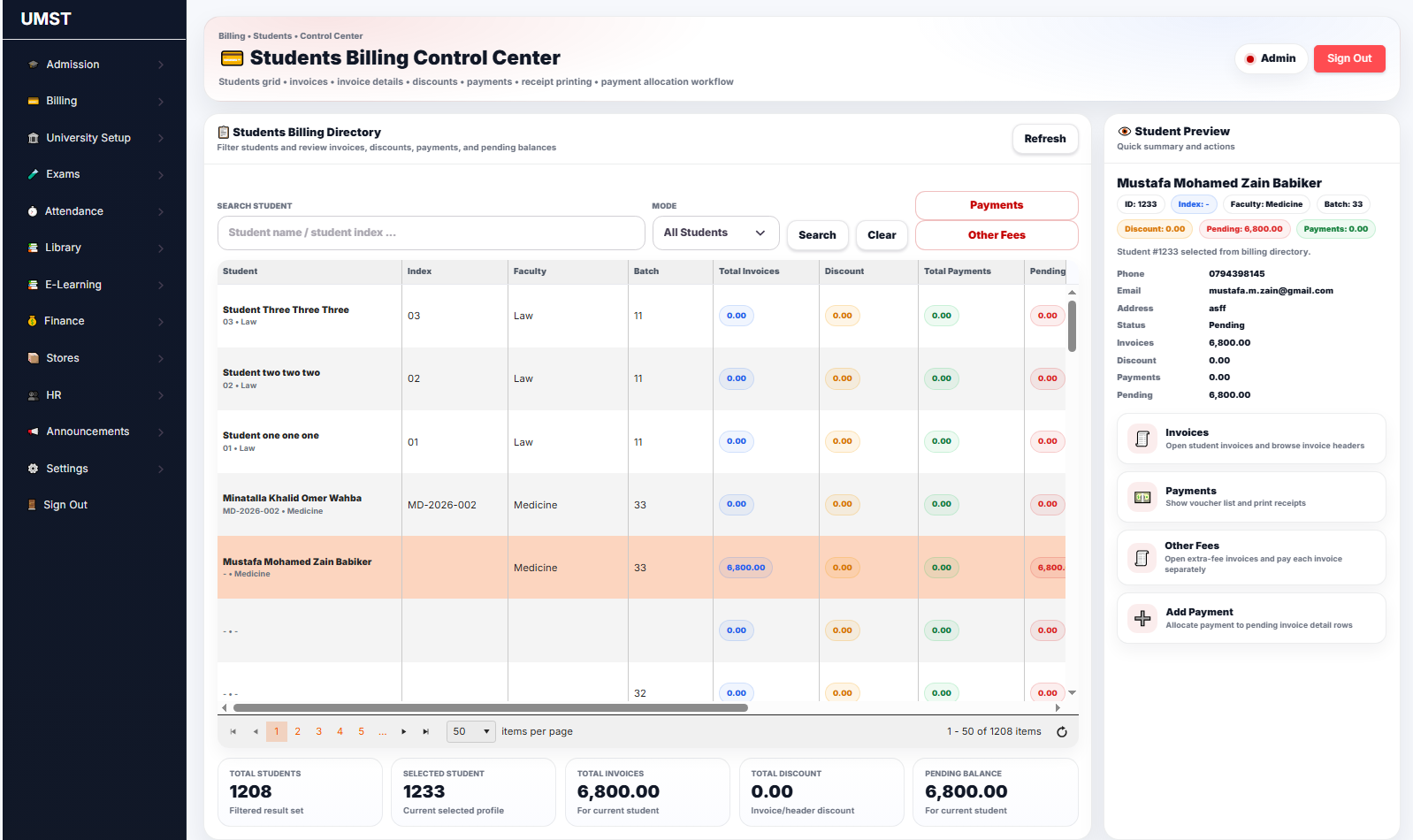Click the red Sign Out button

(1349, 58)
